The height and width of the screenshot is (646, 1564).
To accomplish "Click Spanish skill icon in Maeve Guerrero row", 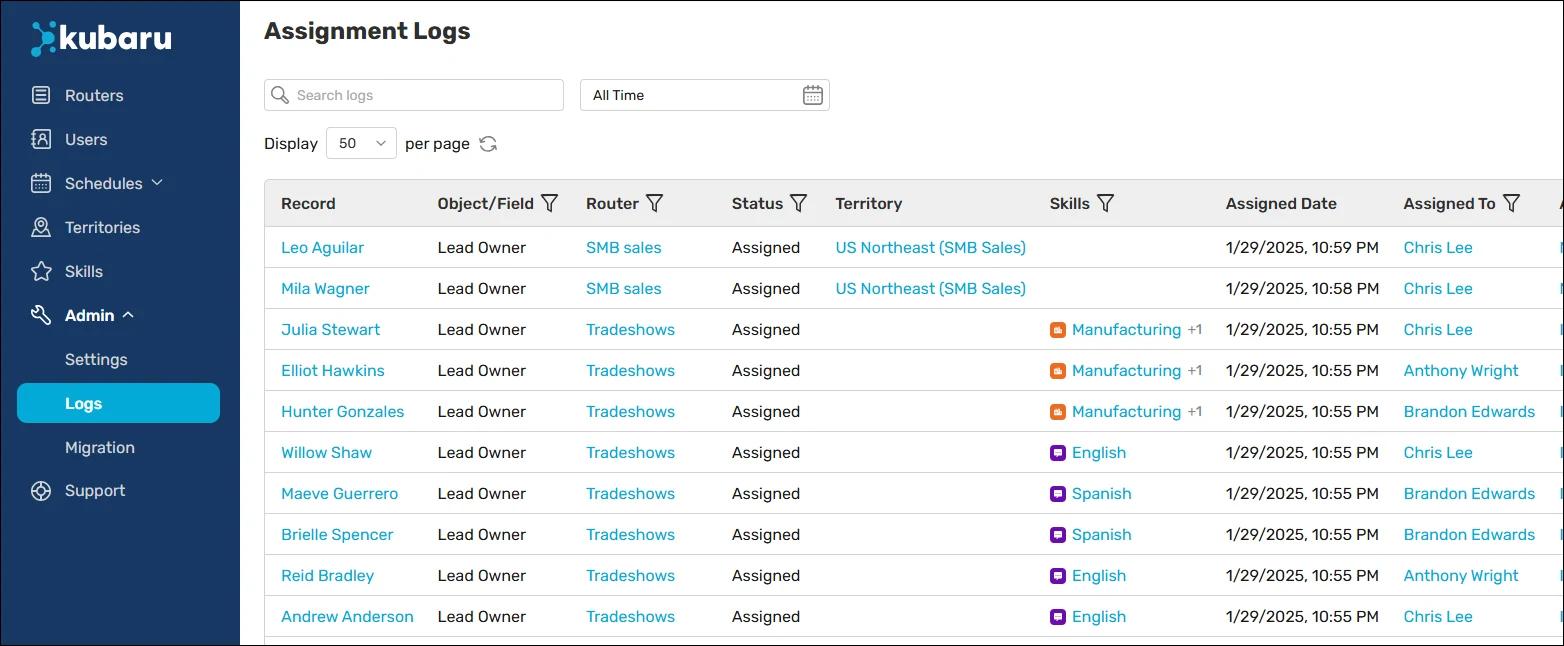I will [1058, 494].
